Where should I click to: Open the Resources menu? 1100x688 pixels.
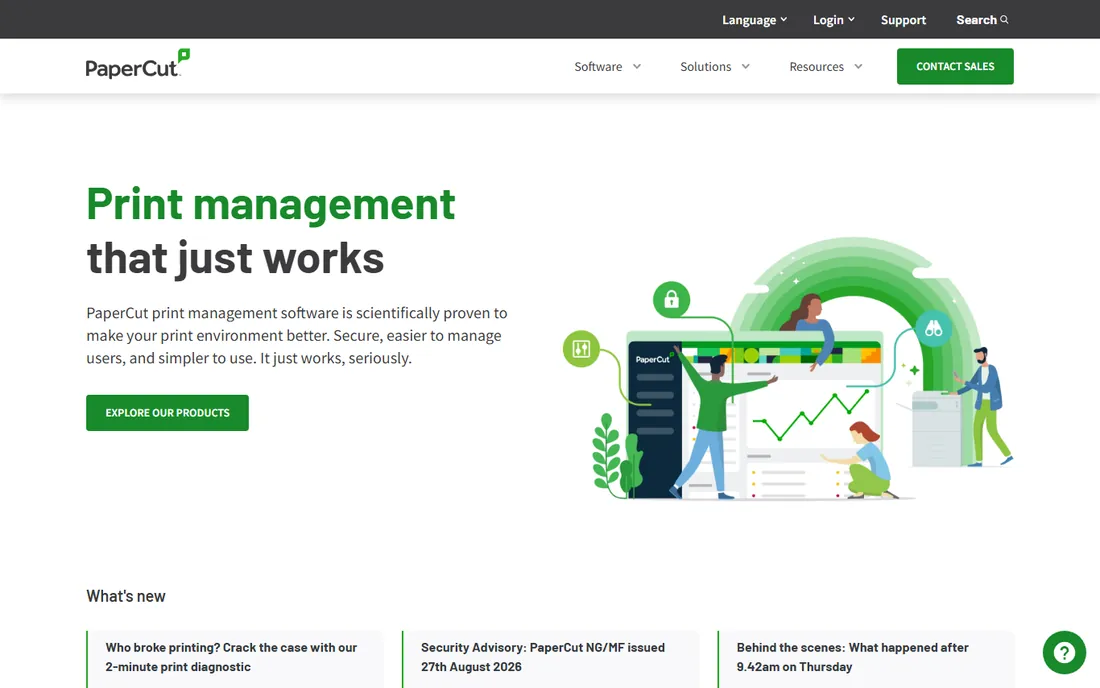point(826,67)
